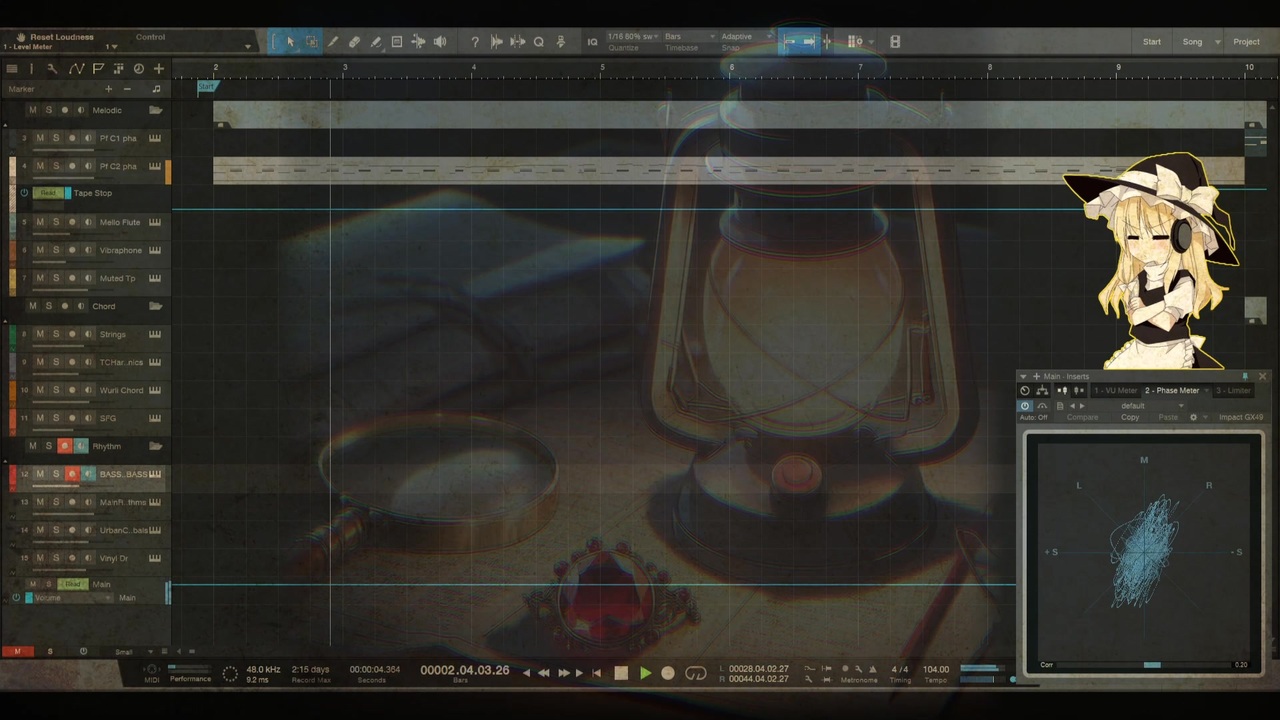The width and height of the screenshot is (1280, 720).
Task: Show automation with the curve icon
Action: coord(76,69)
